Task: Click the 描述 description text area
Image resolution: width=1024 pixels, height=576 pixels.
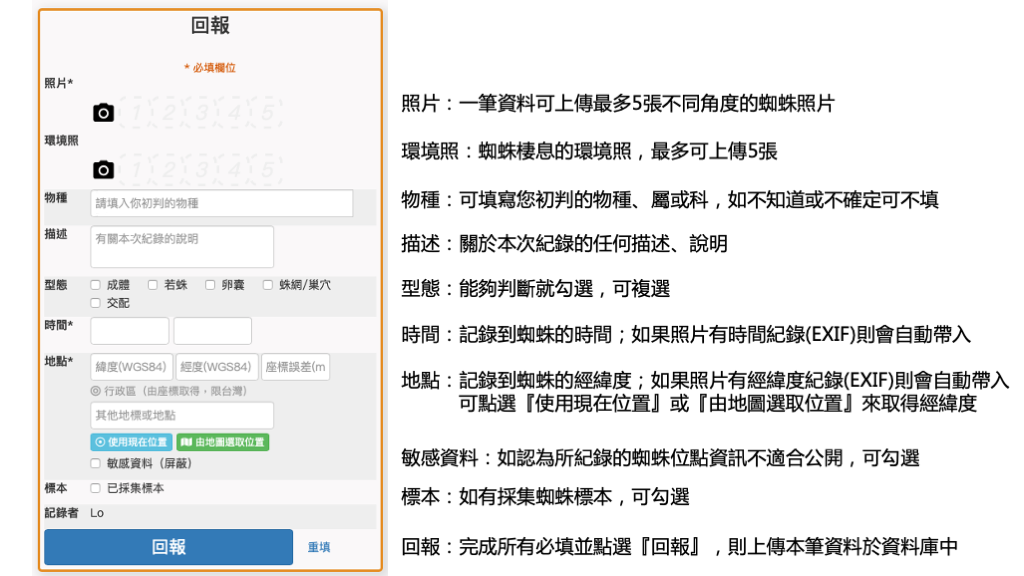Action: [x=183, y=246]
